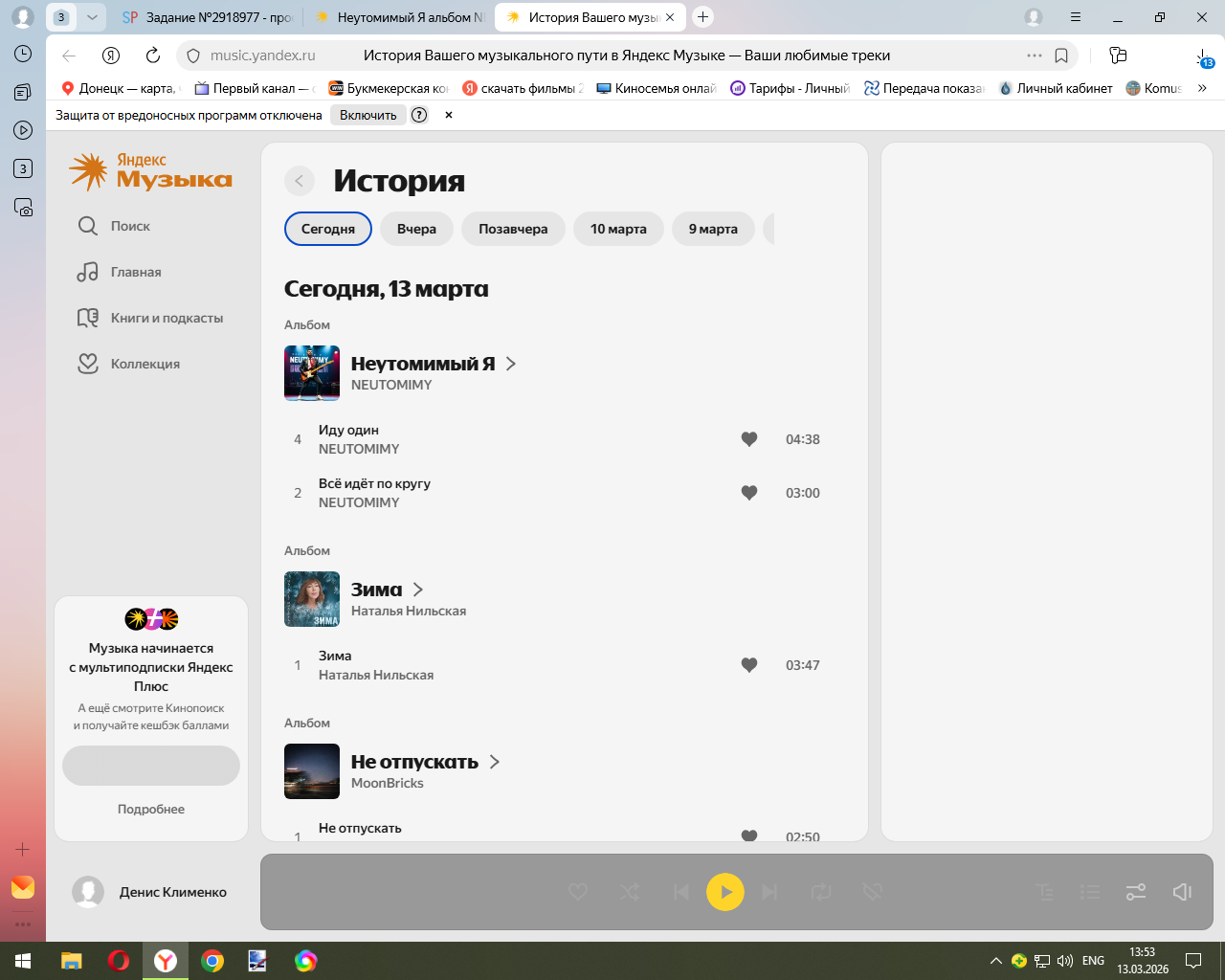
Task: Like the track Иду один
Action: pos(749,439)
